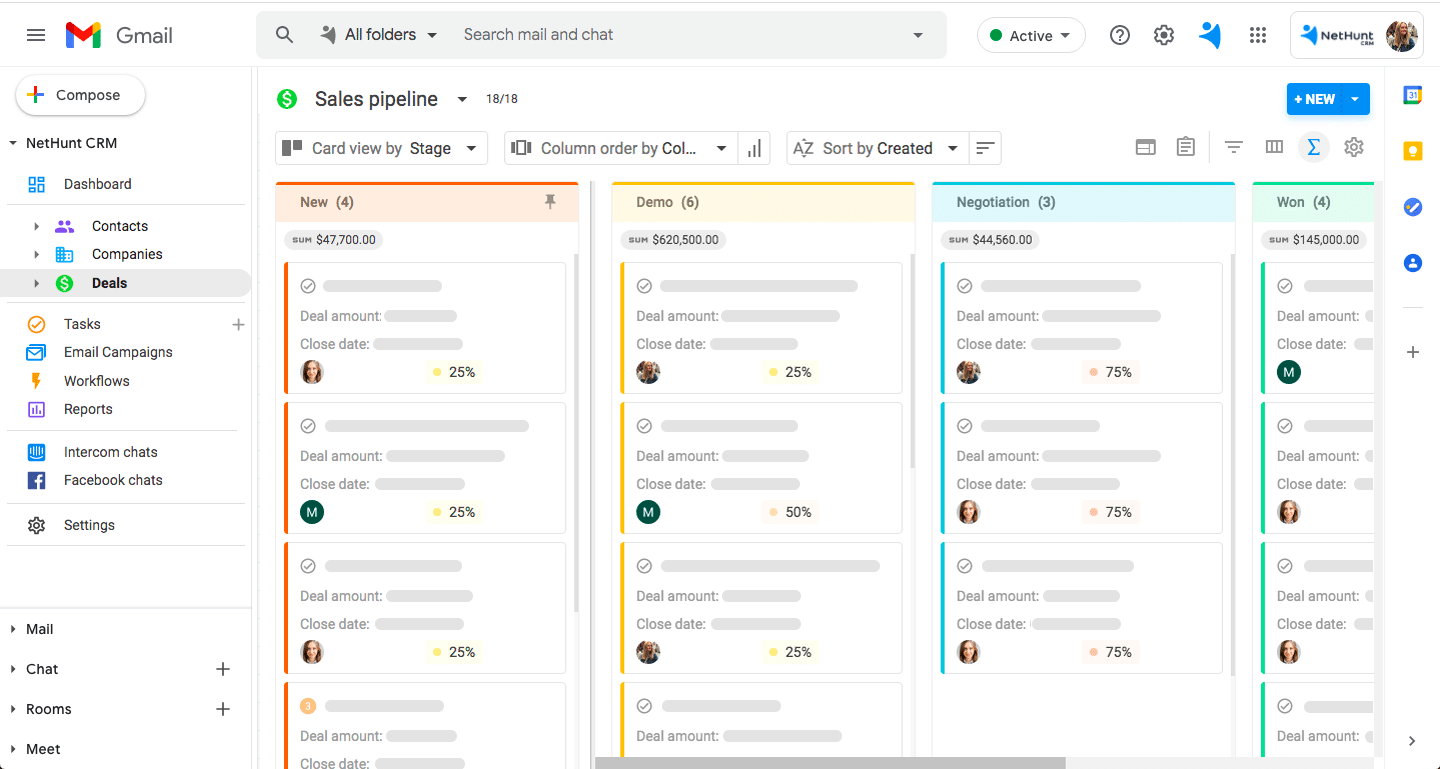1440x769 pixels.
Task: Expand the Contacts folder tree arrow
Action: (37, 226)
